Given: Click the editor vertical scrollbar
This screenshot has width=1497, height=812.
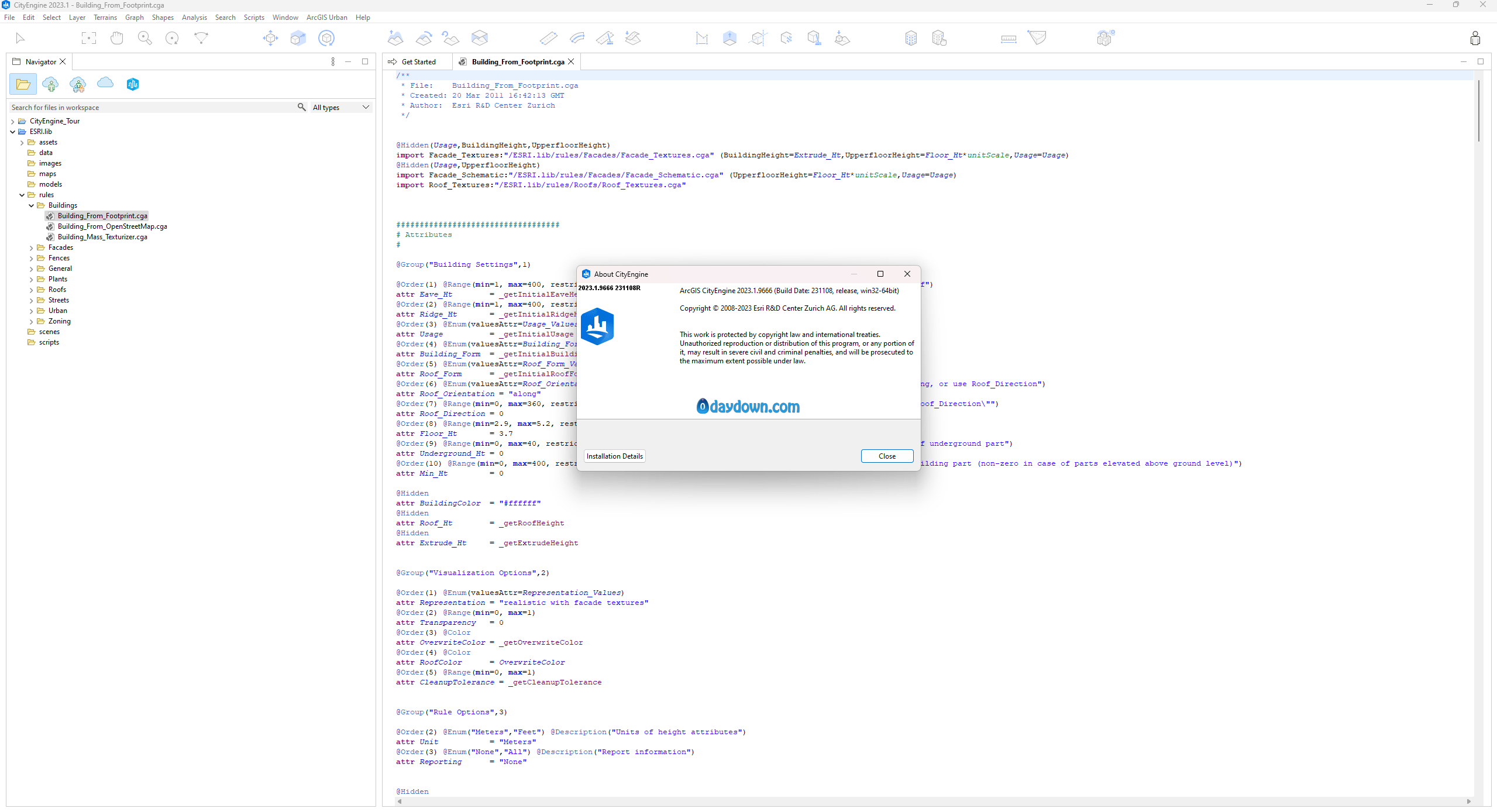Looking at the screenshot, I should (x=1478, y=111).
